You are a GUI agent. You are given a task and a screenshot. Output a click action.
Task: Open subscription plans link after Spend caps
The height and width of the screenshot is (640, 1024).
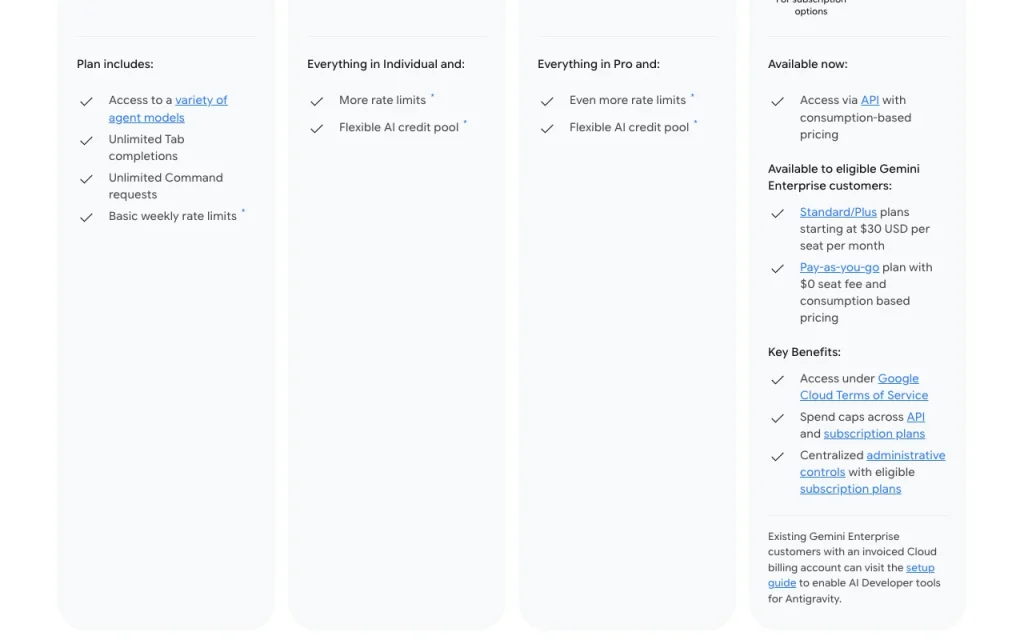(874, 434)
